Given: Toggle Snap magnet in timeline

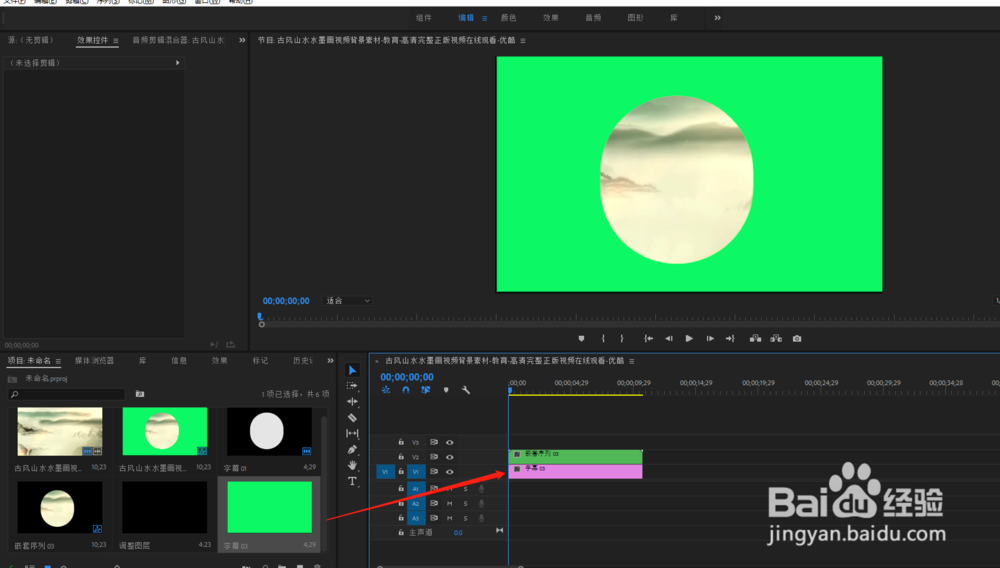Looking at the screenshot, I should tap(406, 390).
